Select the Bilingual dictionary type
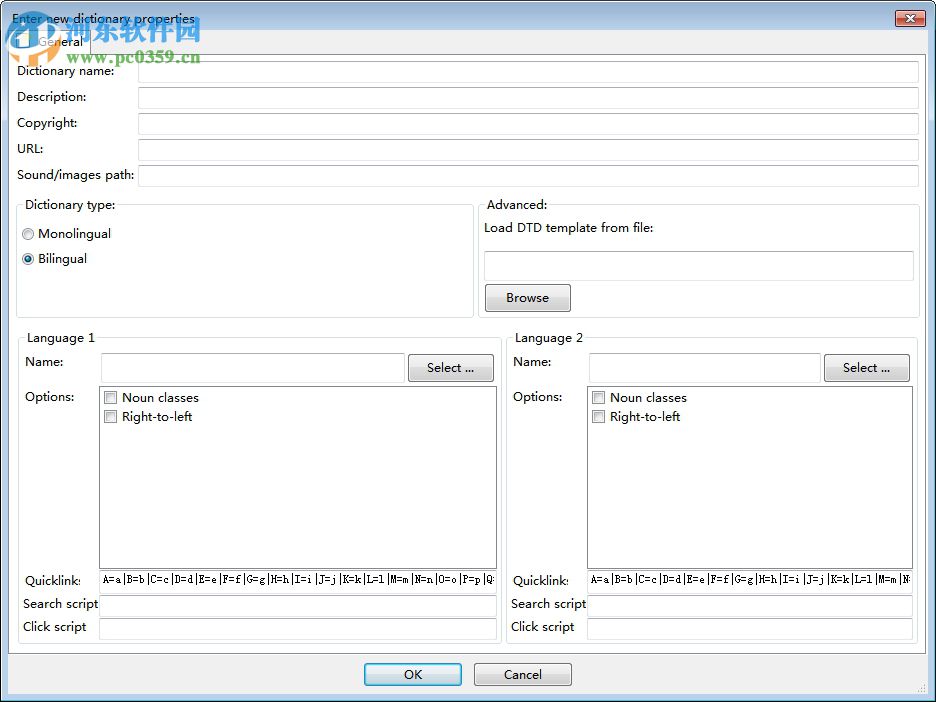 click(28, 258)
